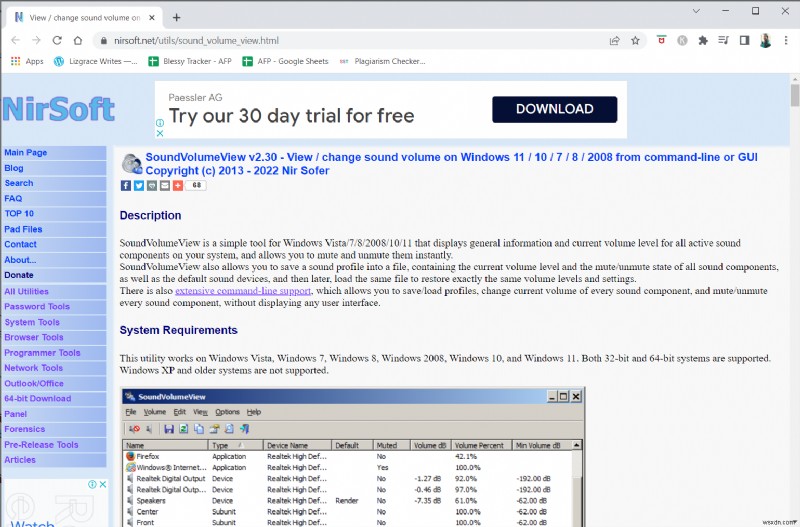Click the page vertical scrollbar thumb
Screen dimensions: 800x527
click(794, 95)
